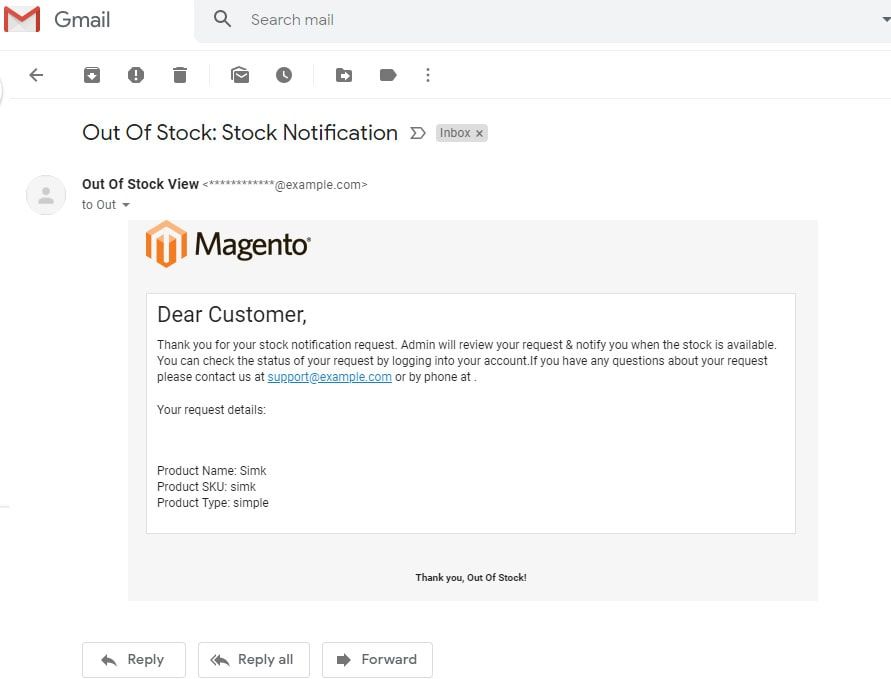
Task: Report this email as spam
Action: coord(136,75)
